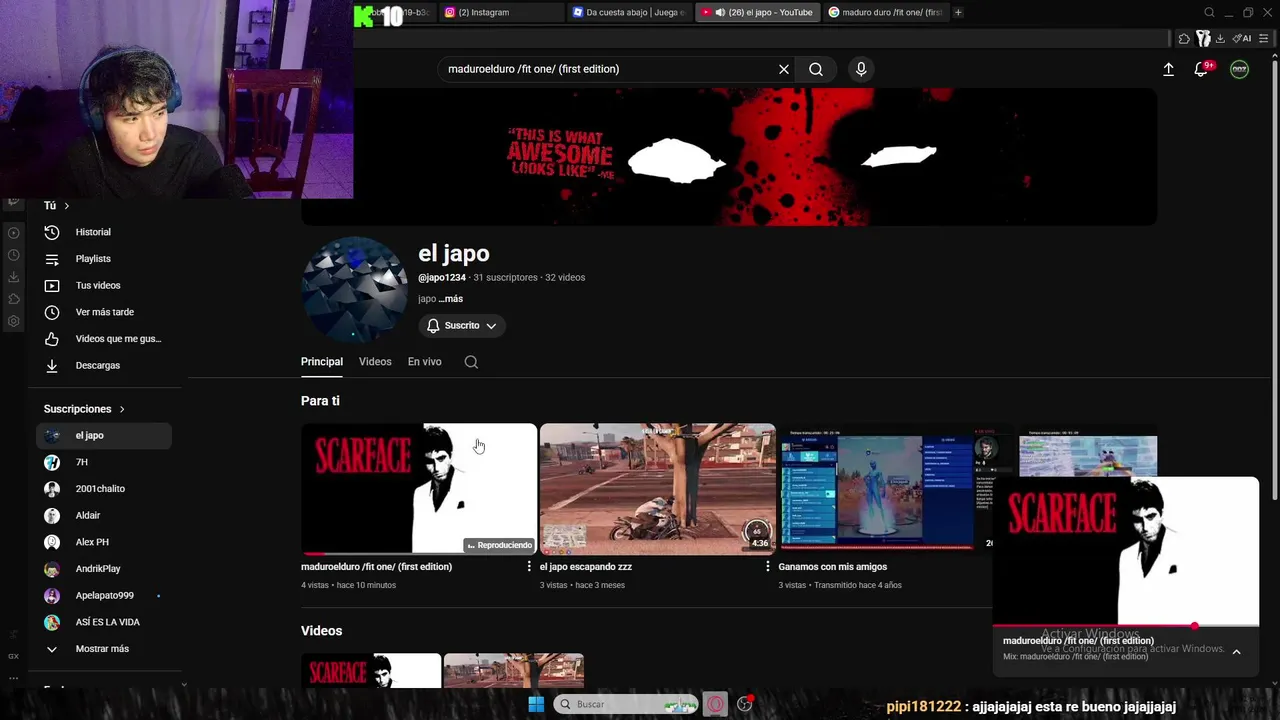This screenshot has width=1280, height=720.
Task: Click the channel profile avatar image
Action: click(354, 290)
